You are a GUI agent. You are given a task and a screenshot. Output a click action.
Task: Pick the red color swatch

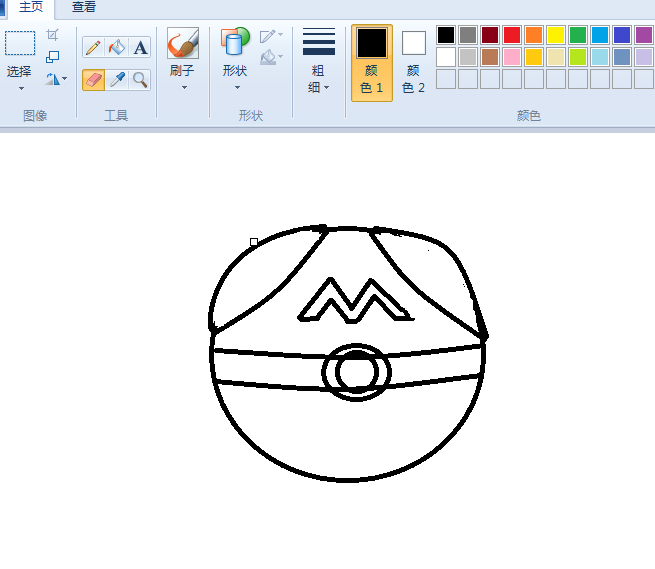click(x=512, y=35)
